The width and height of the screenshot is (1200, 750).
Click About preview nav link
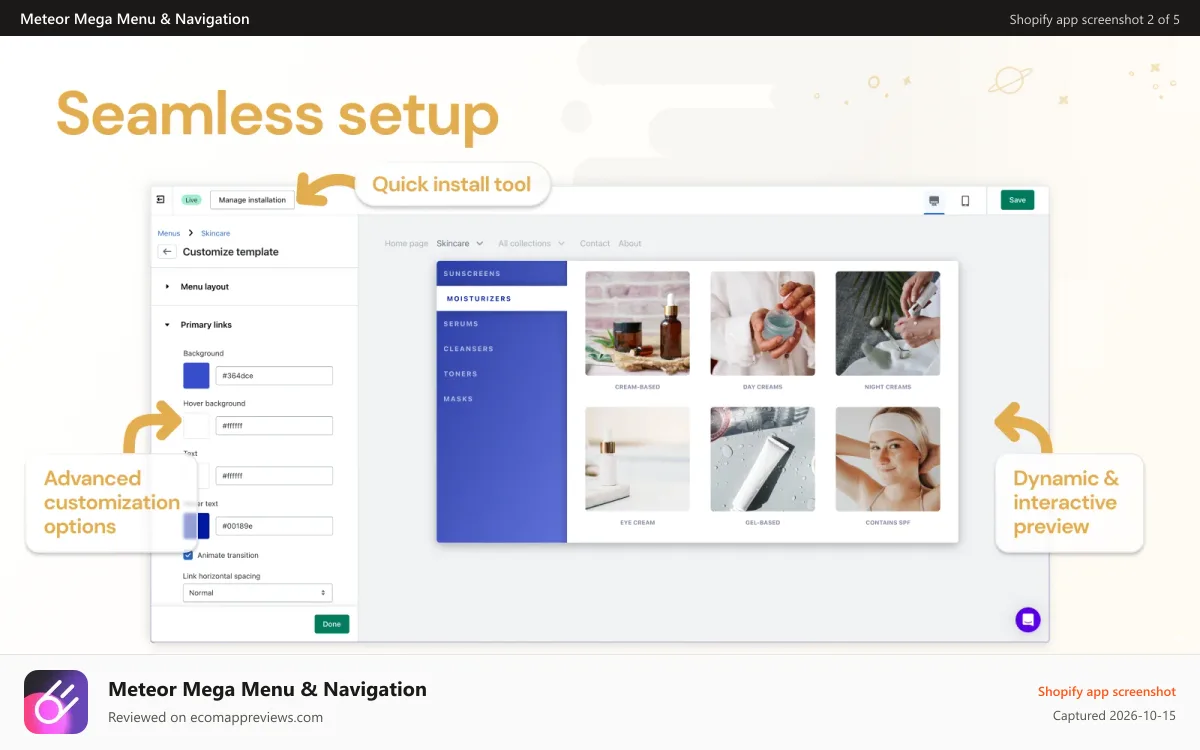point(630,243)
